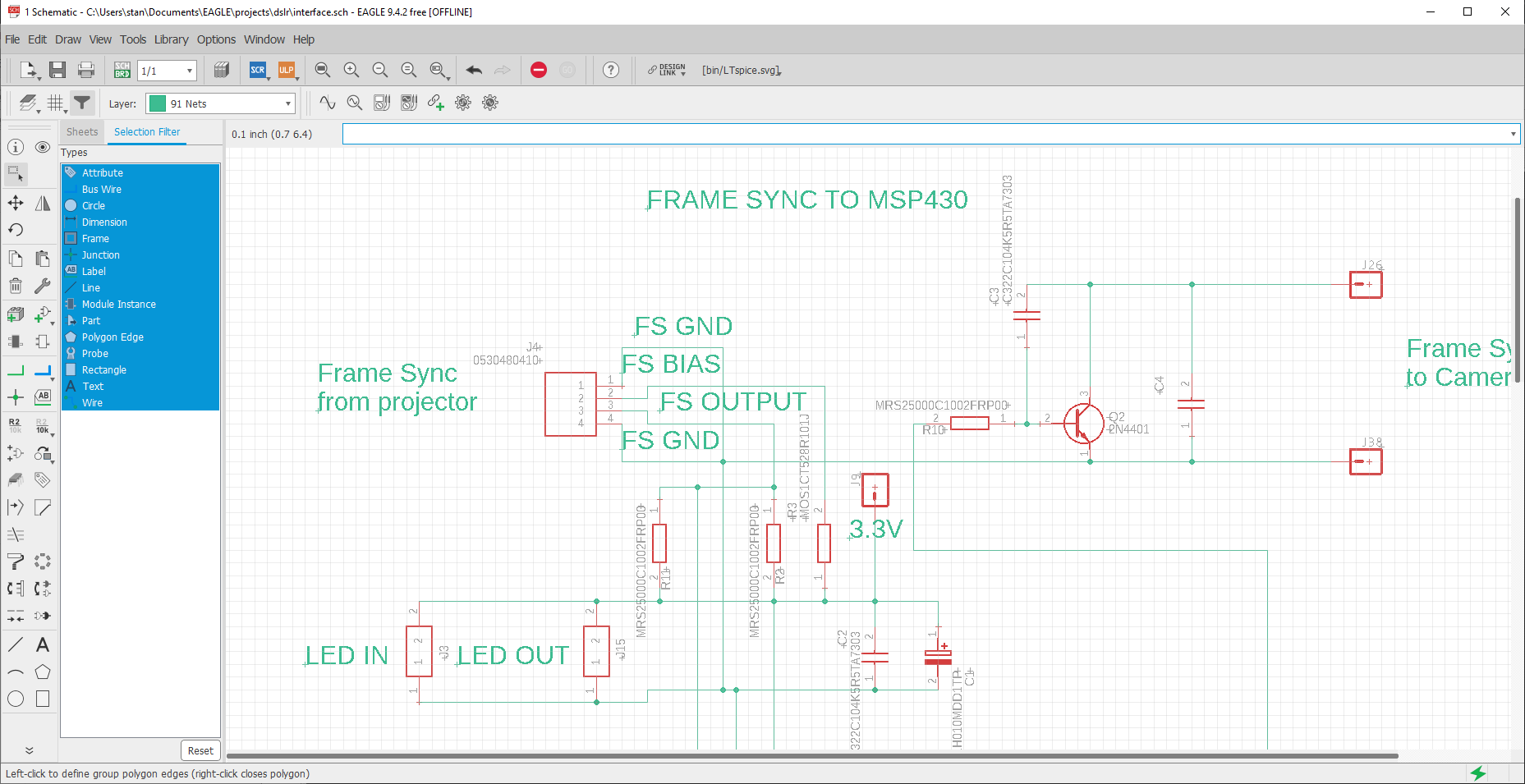
Task: Zoom in on the schematic
Action: (x=351, y=70)
